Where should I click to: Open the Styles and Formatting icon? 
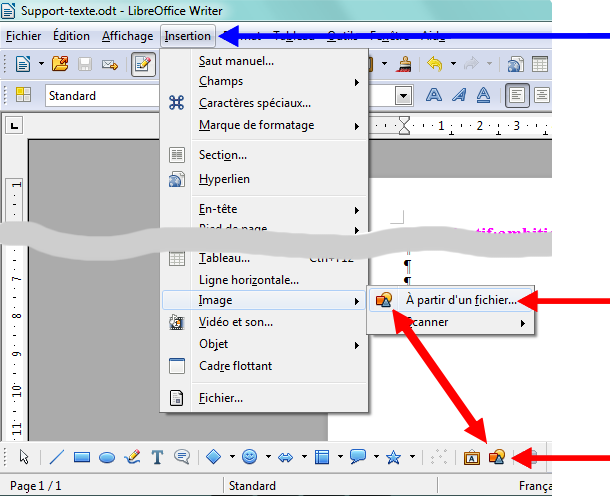point(23,95)
